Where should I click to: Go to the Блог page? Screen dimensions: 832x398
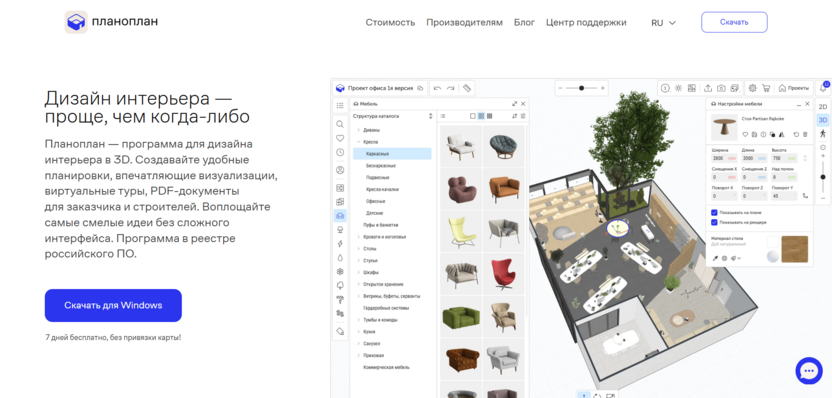click(524, 22)
